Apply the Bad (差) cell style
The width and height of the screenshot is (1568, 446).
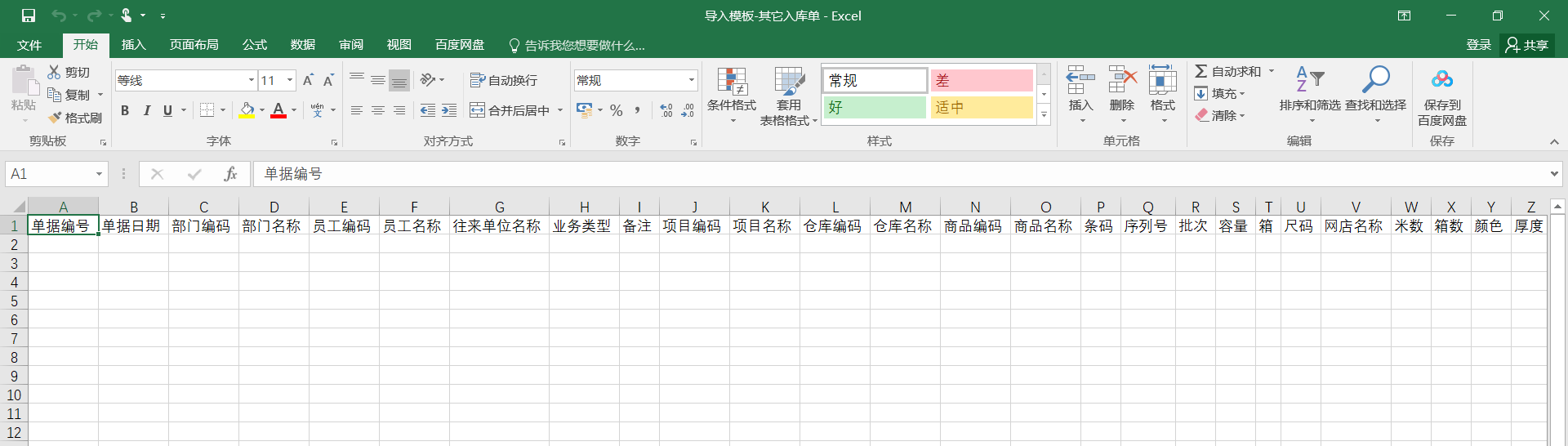[x=982, y=80]
